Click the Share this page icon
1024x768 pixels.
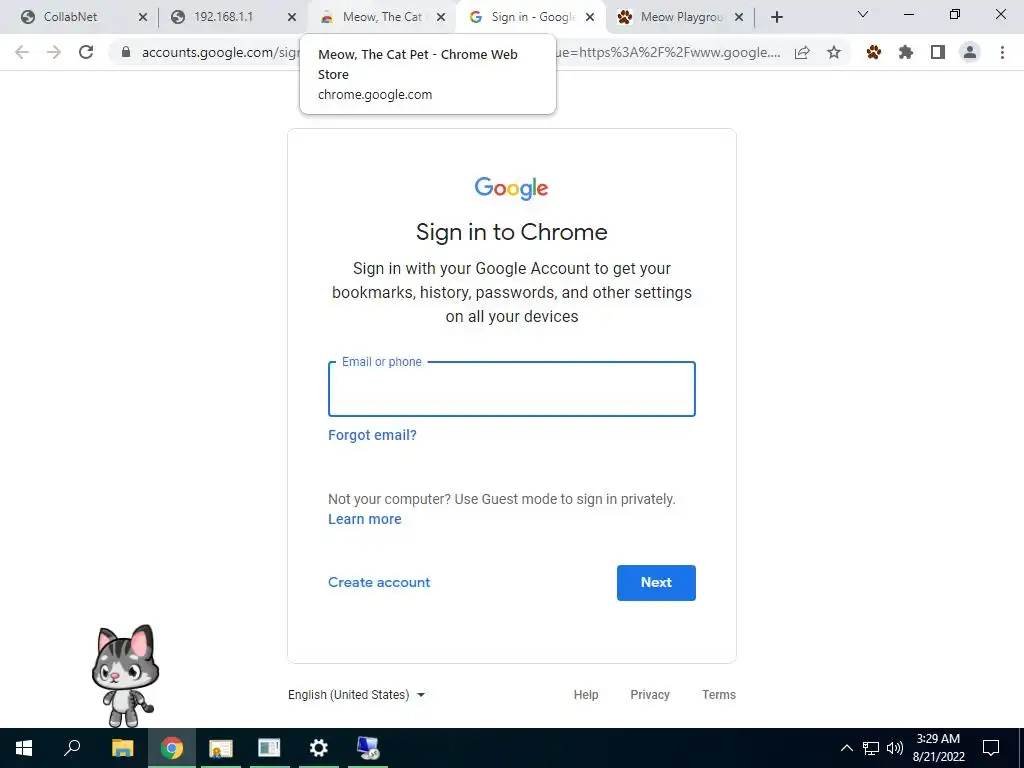[802, 52]
